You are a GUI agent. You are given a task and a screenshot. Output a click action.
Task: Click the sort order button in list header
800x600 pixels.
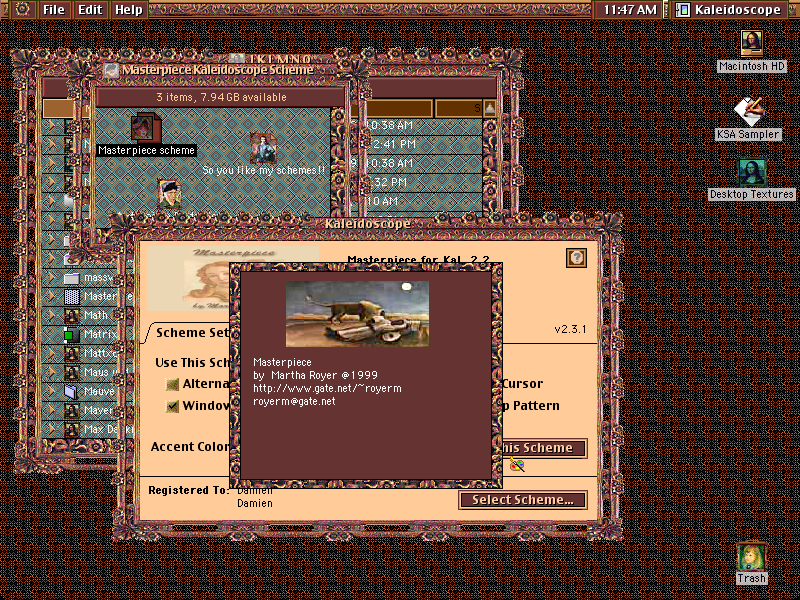point(490,108)
